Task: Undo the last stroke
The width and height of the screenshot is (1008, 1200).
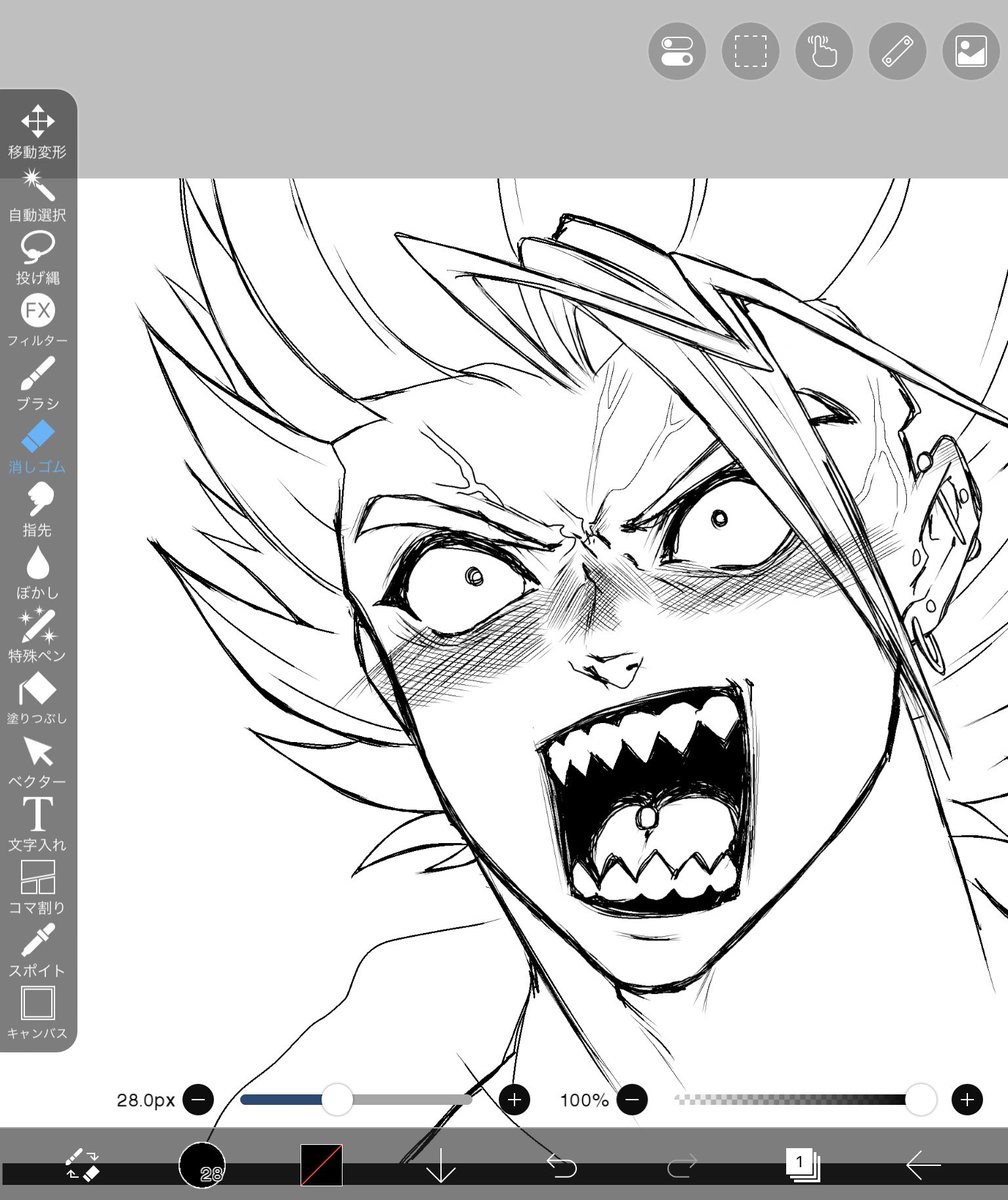Action: coord(562,1165)
